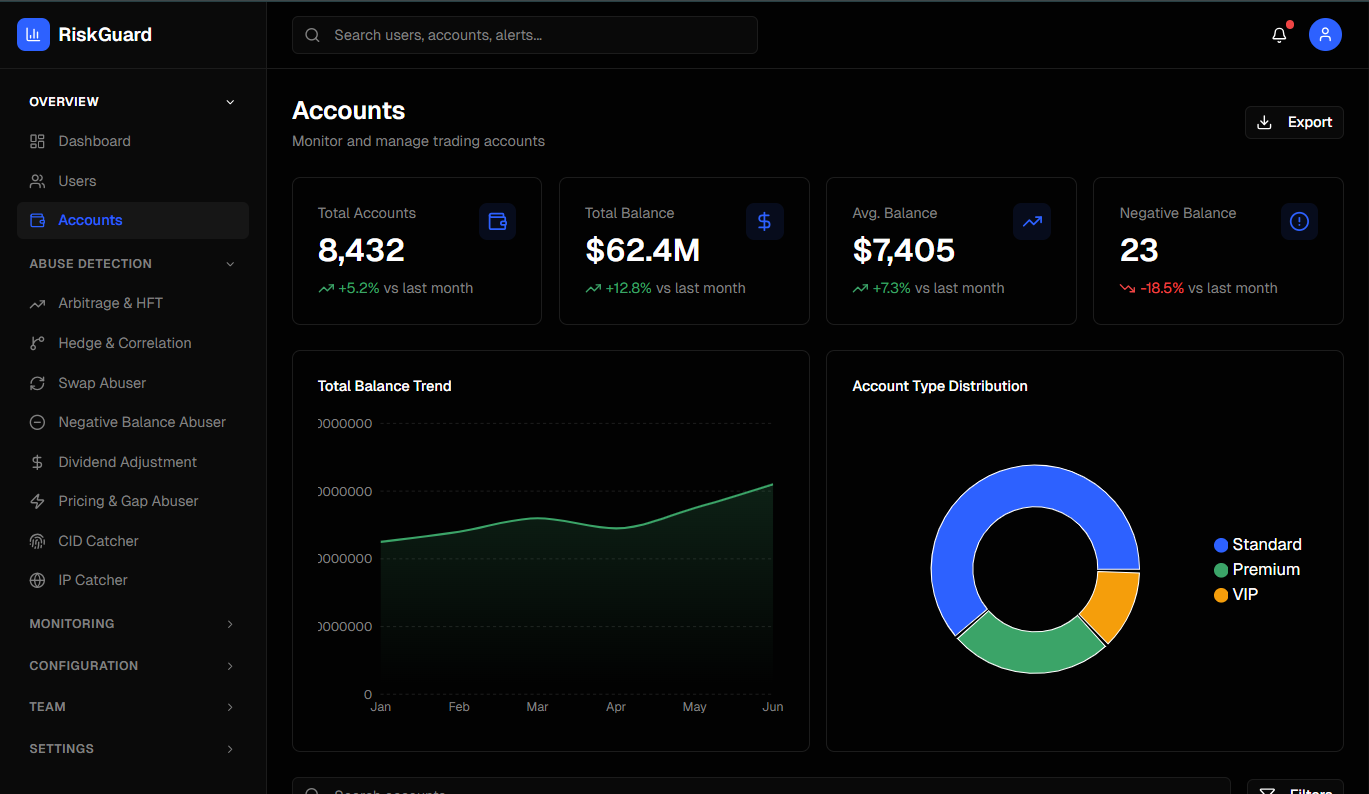The height and width of the screenshot is (794, 1369).
Task: Collapse the ABUSE DETECTION section chevron
Action: [x=230, y=264]
